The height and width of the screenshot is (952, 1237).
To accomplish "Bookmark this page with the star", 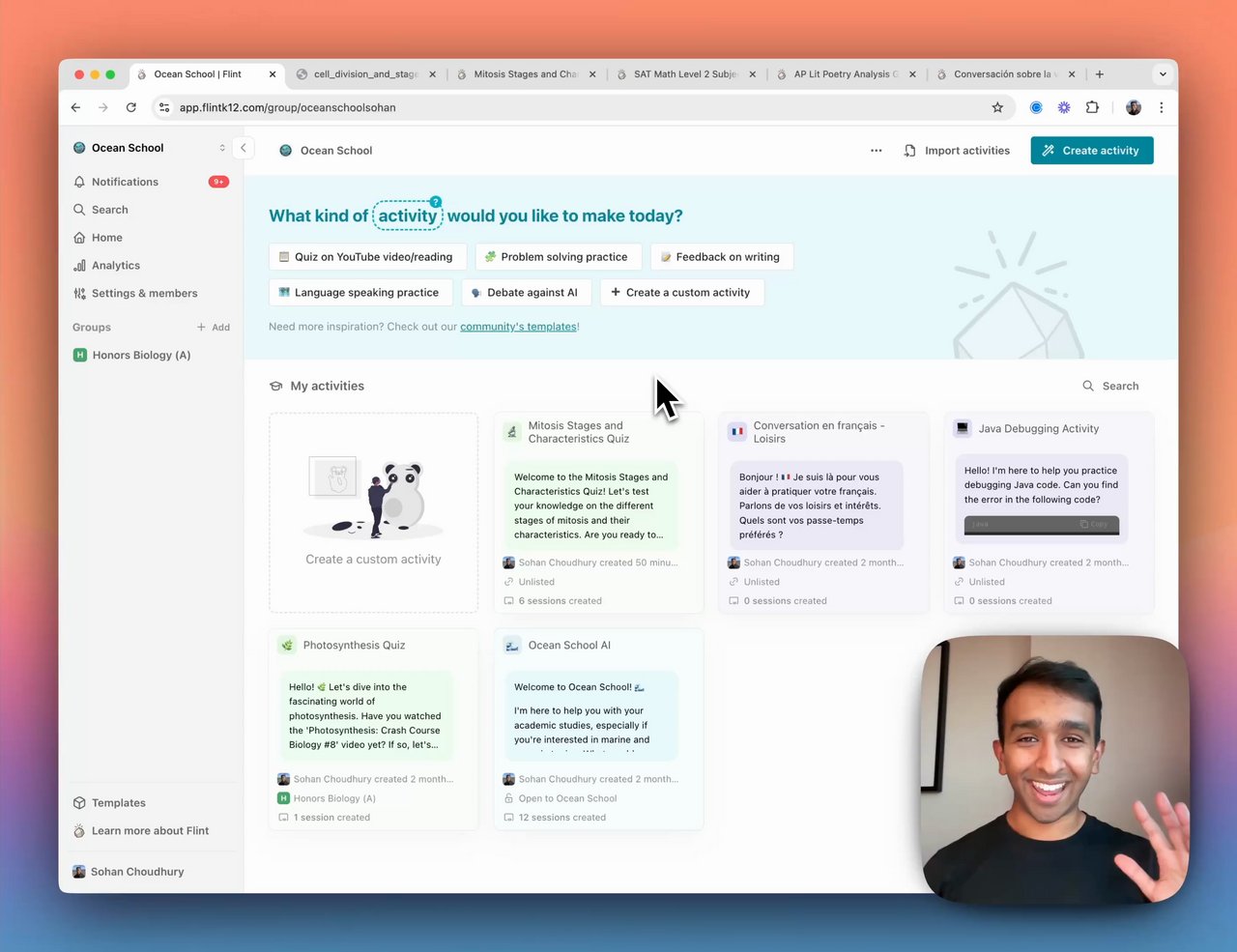I will pyautogui.click(x=997, y=108).
